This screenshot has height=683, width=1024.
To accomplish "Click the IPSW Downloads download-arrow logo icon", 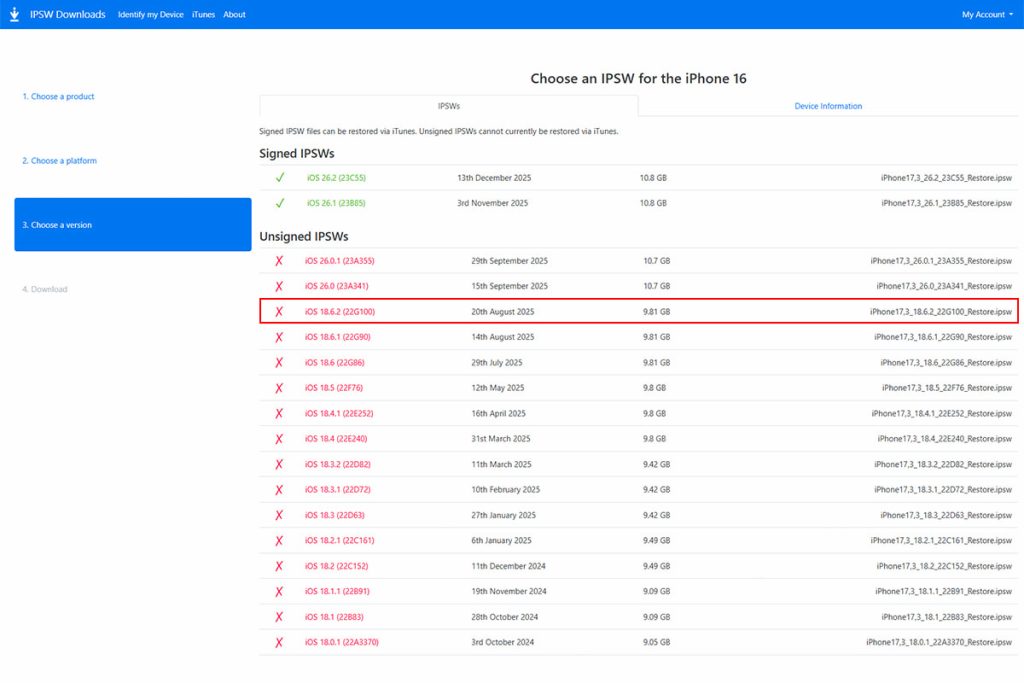I will (14, 14).
